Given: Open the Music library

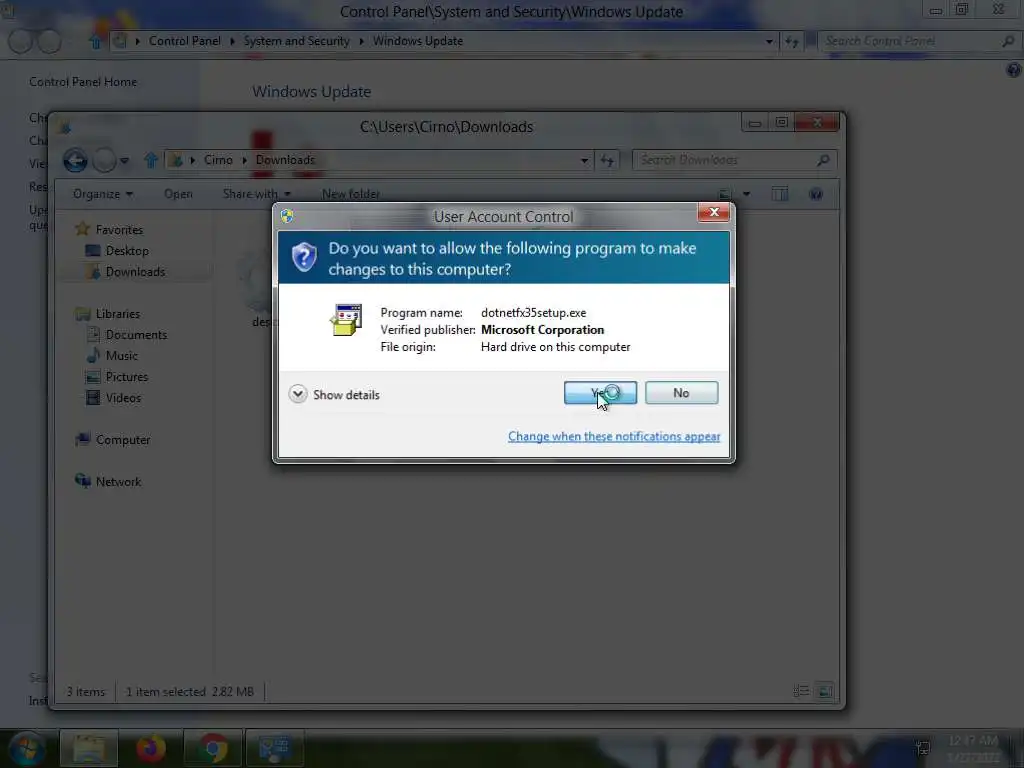Looking at the screenshot, I should [x=121, y=356].
